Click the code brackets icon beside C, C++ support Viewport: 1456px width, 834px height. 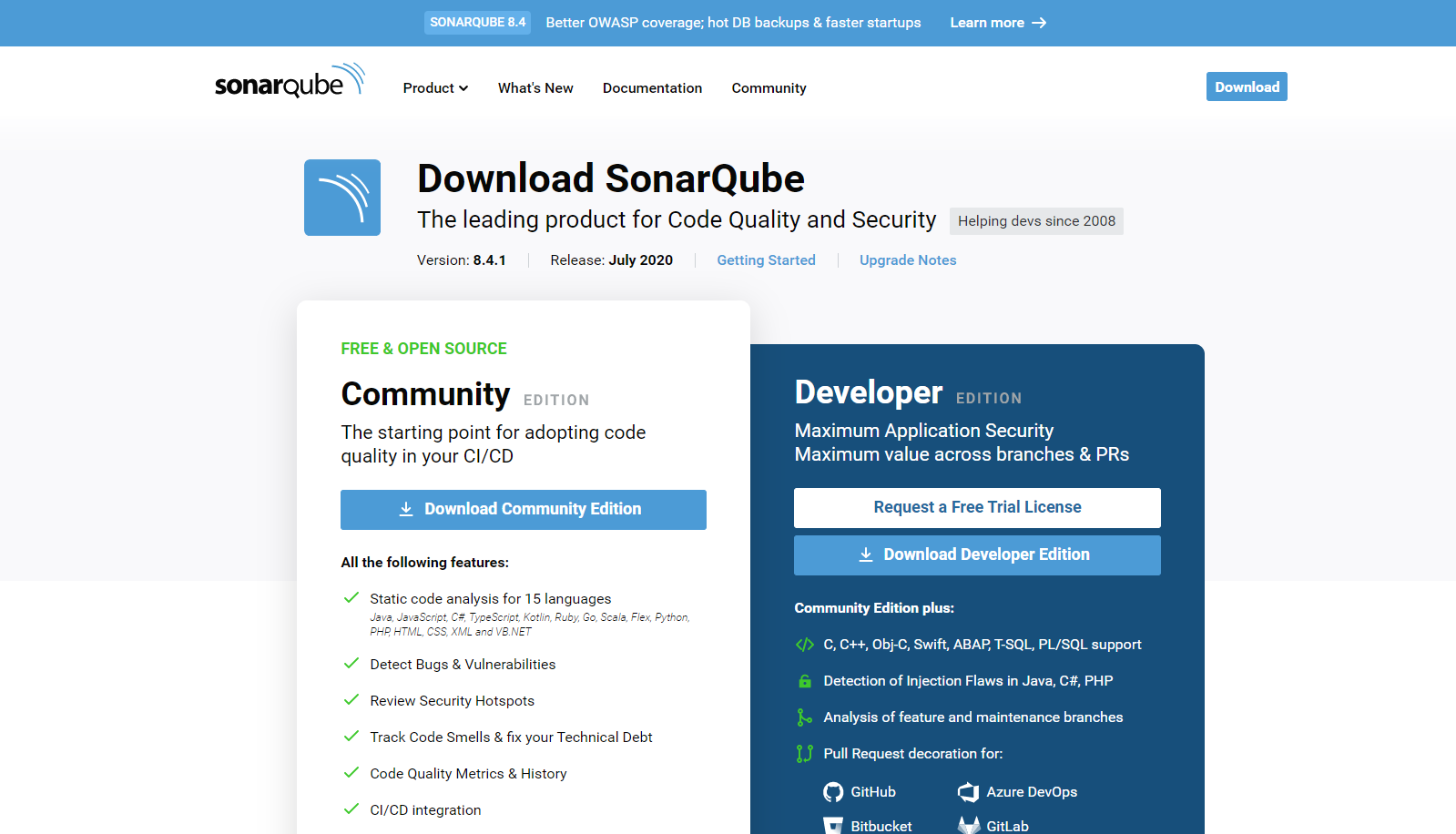coord(804,645)
